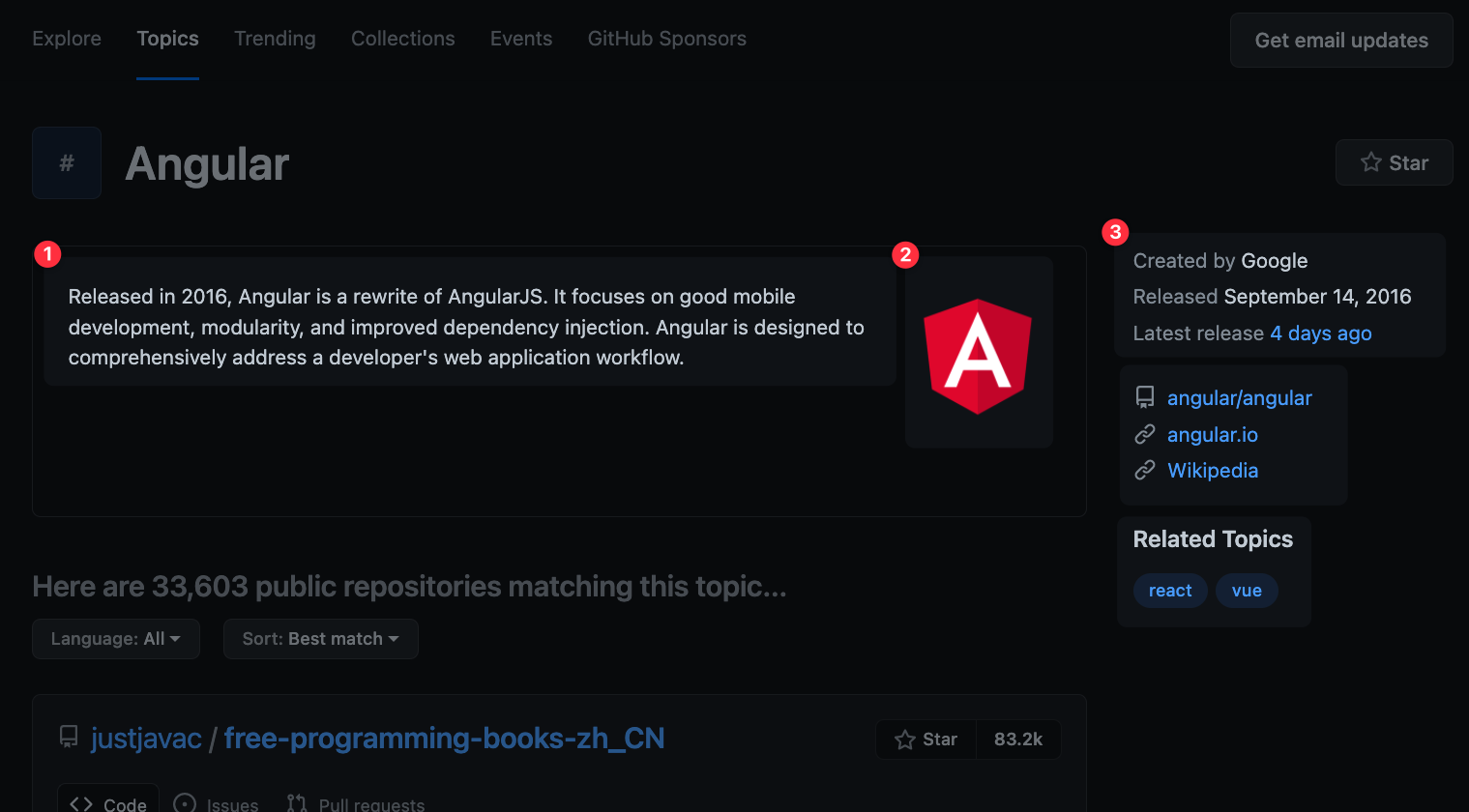Click the Get email updates button
This screenshot has width=1469, height=812.
(x=1340, y=40)
